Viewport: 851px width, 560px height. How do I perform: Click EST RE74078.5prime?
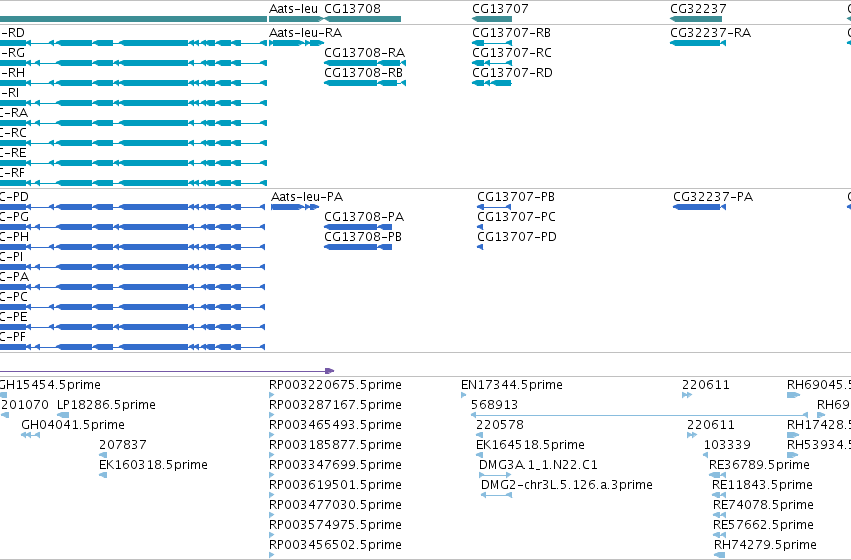point(719,516)
